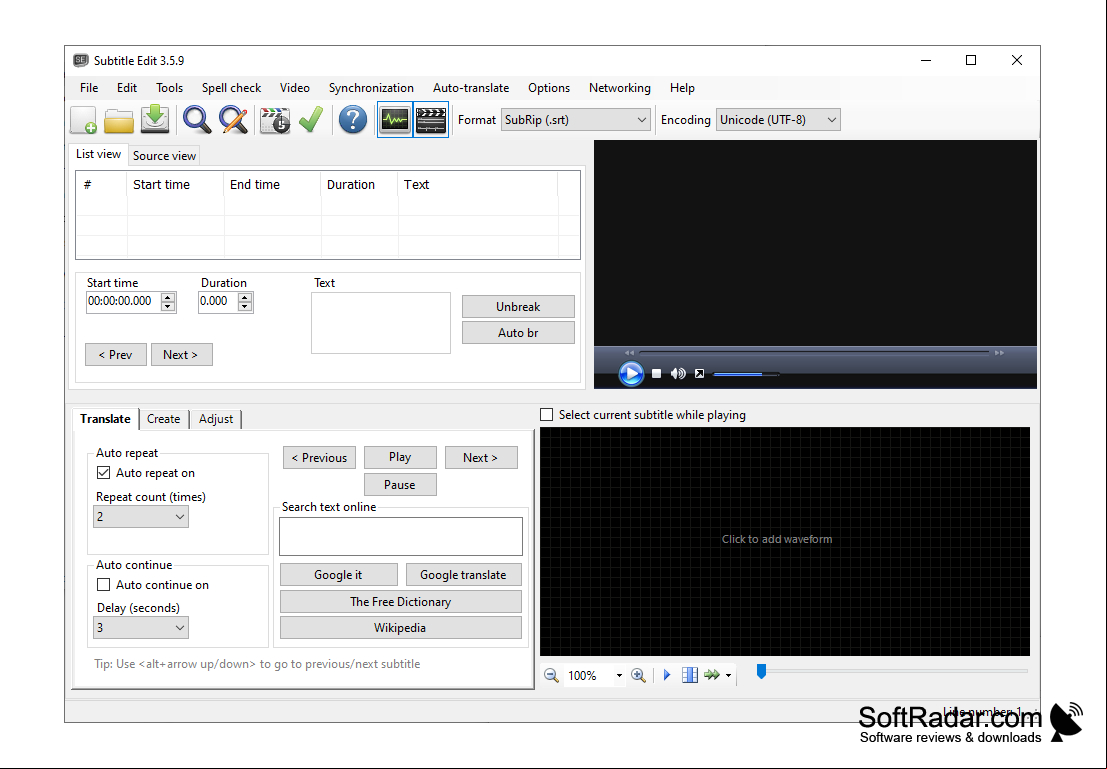Viewport: 1107px width, 769px height.
Task: Adjust the video player volume slider
Action: click(746, 374)
